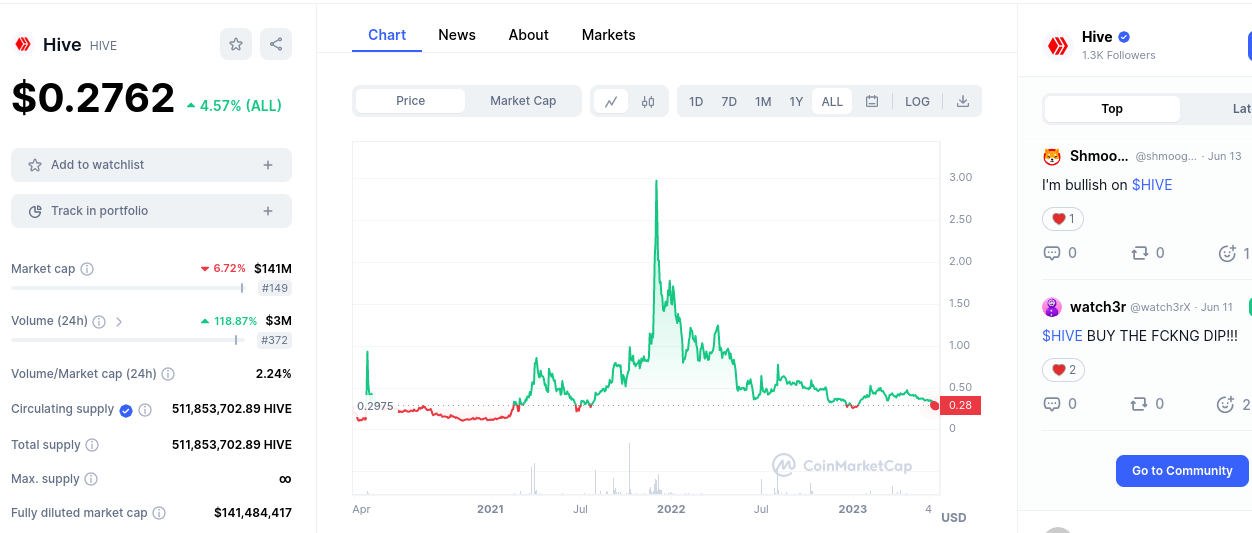This screenshot has width=1252, height=533.
Task: Like Shmoo's post with the heart reaction
Action: tap(1063, 219)
